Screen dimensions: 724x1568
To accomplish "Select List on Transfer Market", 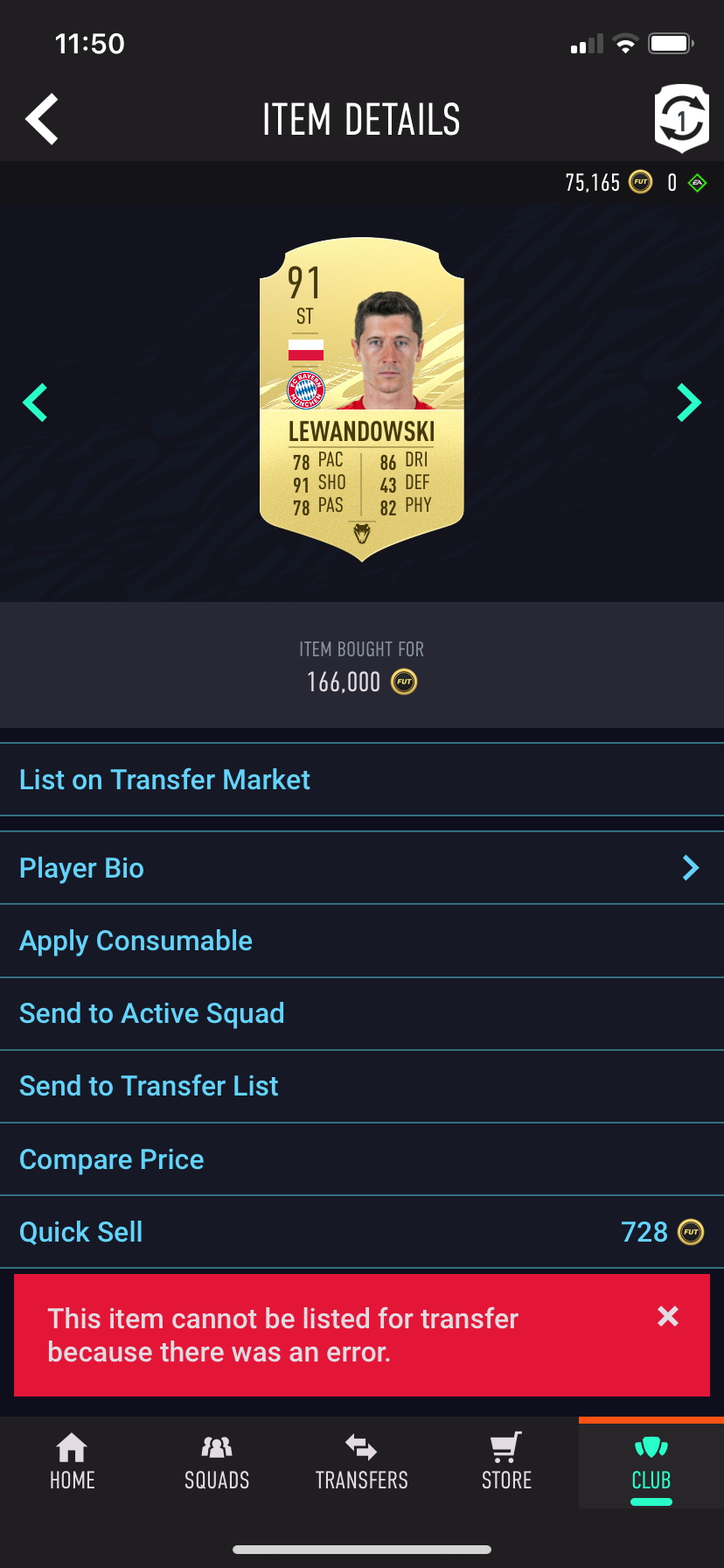I will pyautogui.click(x=362, y=780).
